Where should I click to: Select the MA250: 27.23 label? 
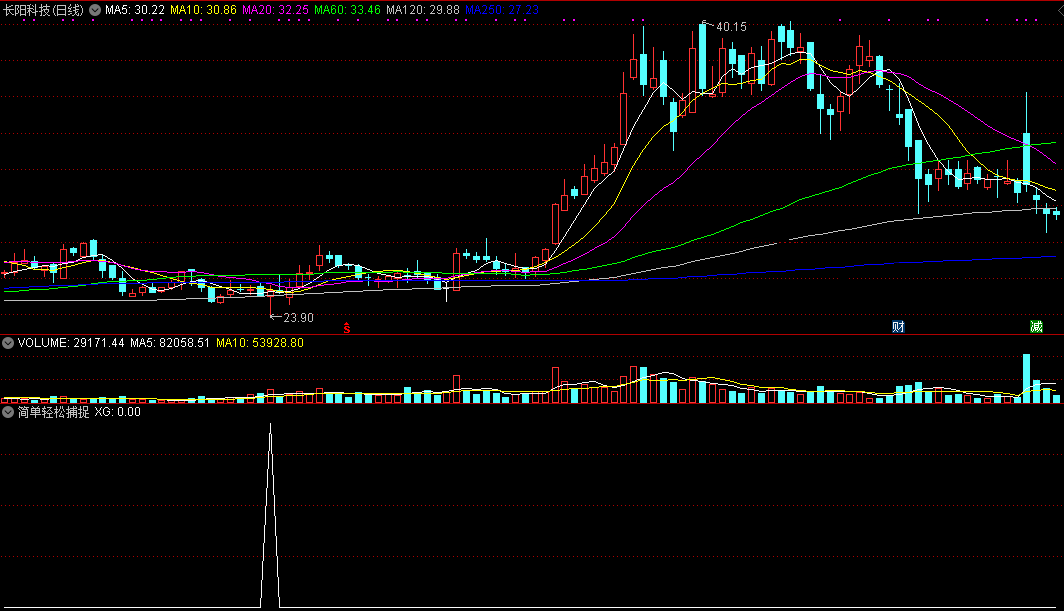[x=502, y=10]
